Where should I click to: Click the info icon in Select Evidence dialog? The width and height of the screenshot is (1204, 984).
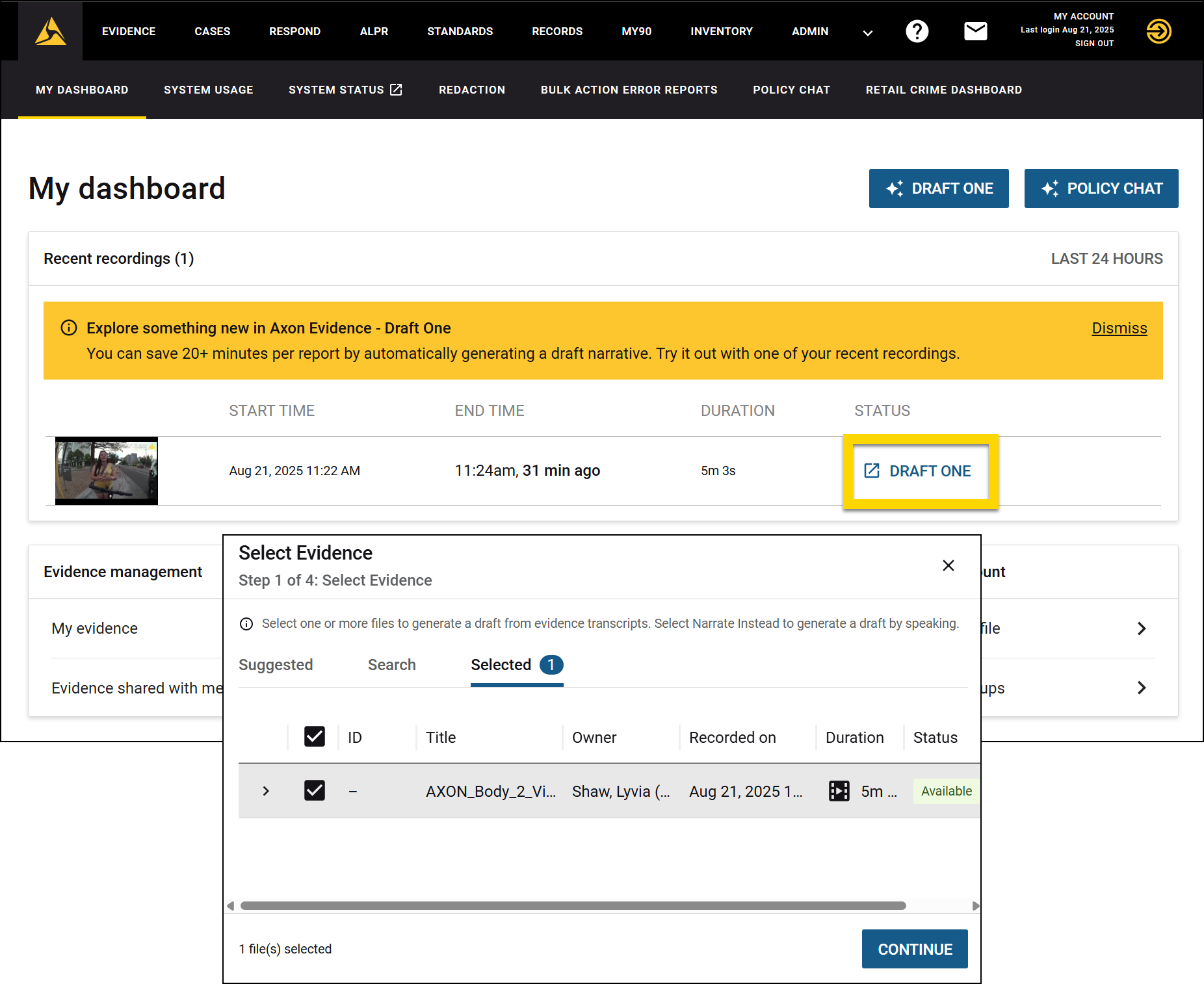pyautogui.click(x=246, y=624)
